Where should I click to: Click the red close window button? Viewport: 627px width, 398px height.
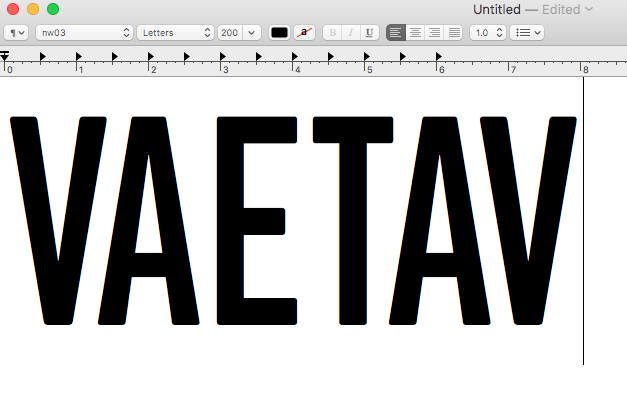[x=13, y=9]
